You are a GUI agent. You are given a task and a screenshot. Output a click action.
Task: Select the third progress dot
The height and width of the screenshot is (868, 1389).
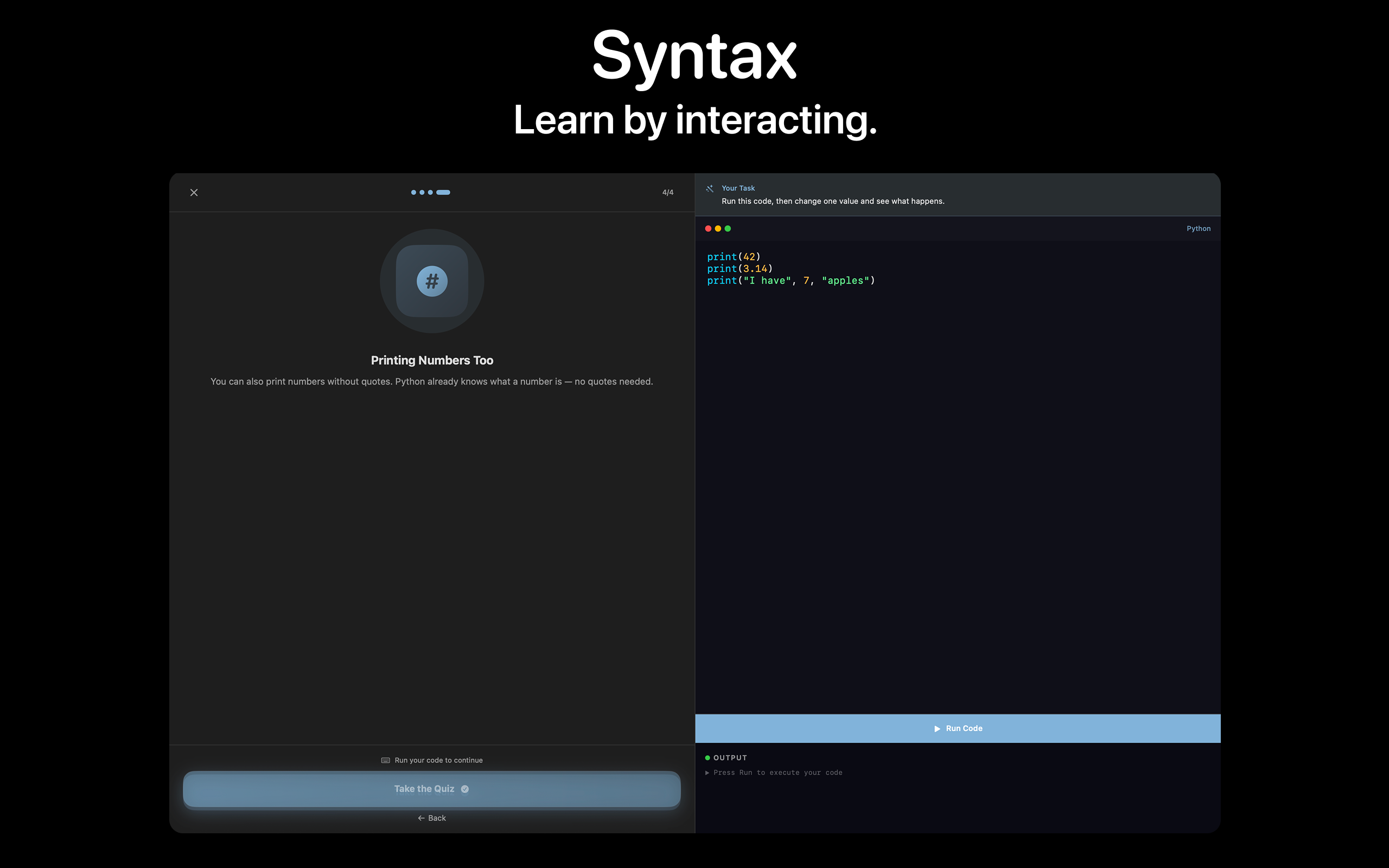click(x=430, y=192)
